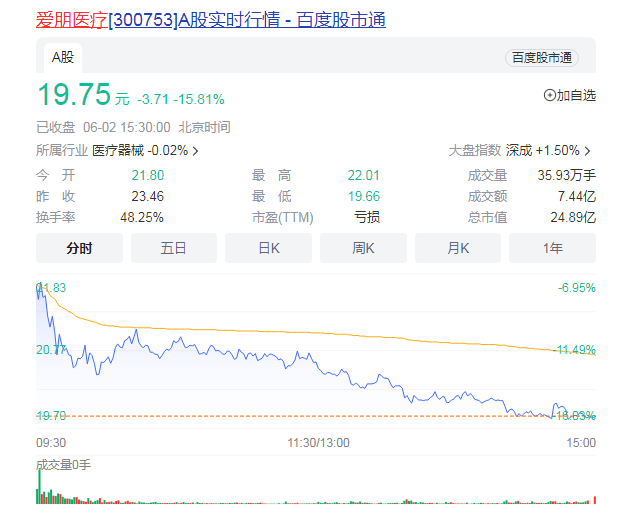Click the volume bars below 成交量

[x=200, y=497]
